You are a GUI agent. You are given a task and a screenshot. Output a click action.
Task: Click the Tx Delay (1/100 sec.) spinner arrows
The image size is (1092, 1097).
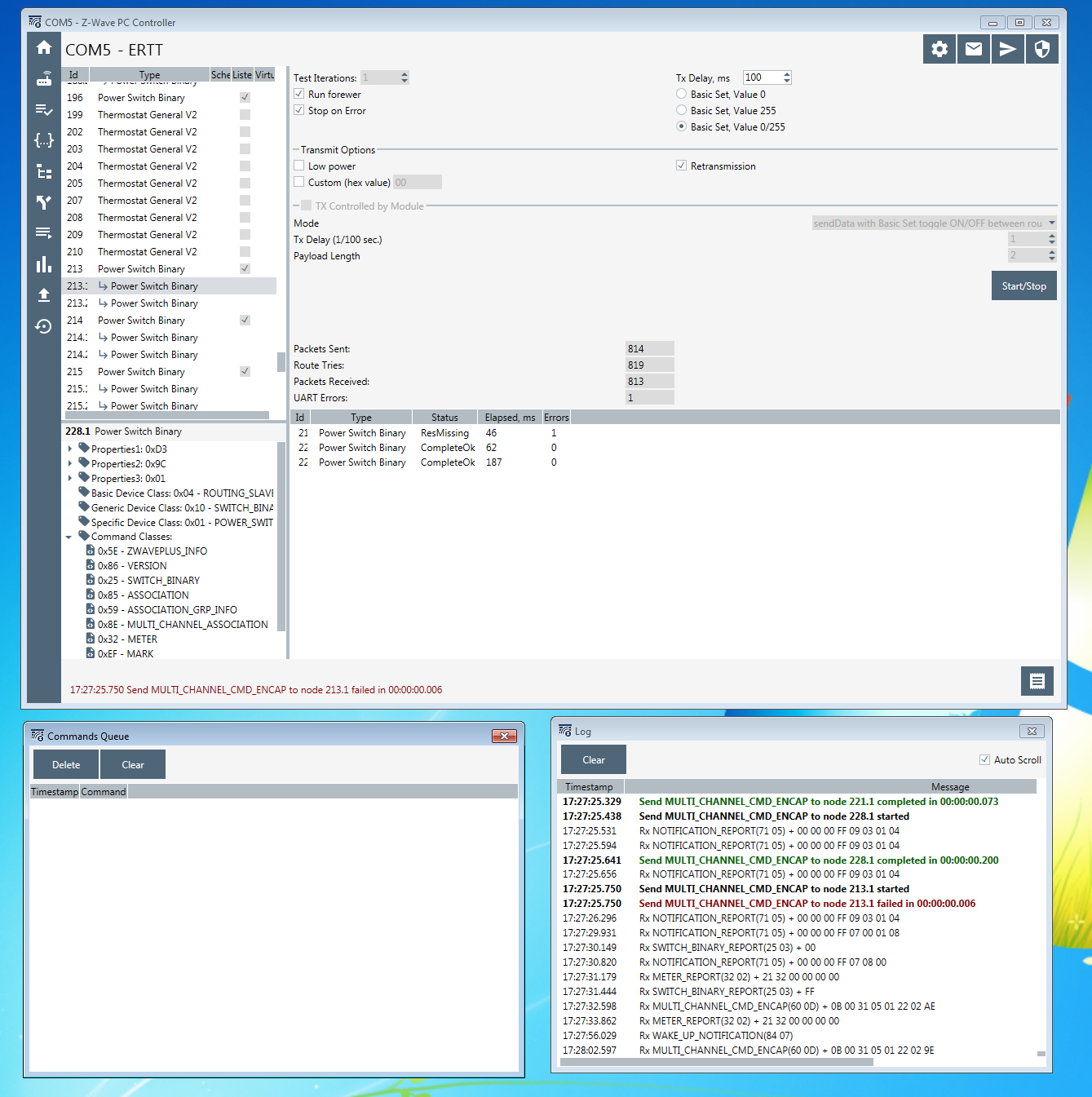tap(1052, 239)
